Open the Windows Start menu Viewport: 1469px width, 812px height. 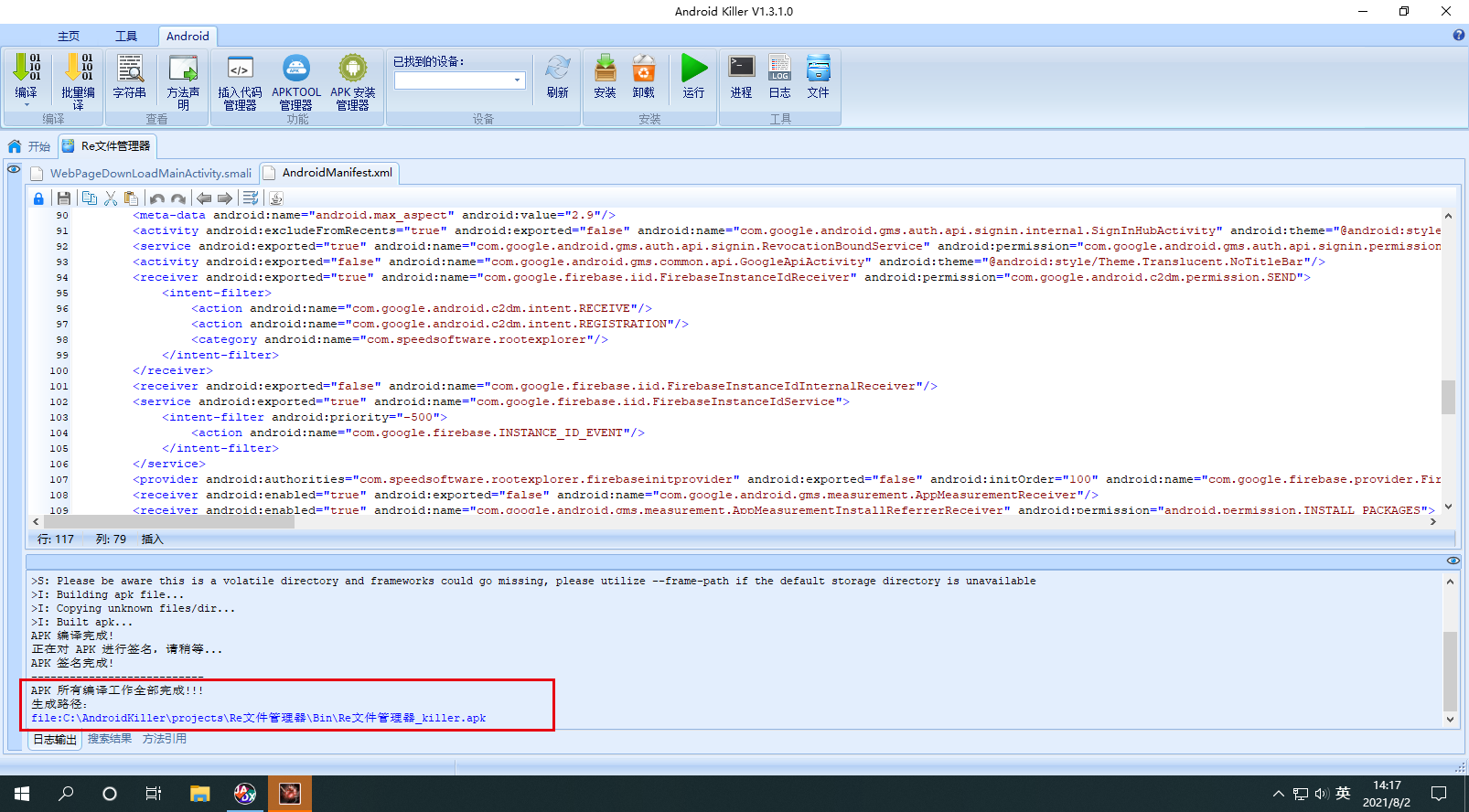tap(22, 794)
